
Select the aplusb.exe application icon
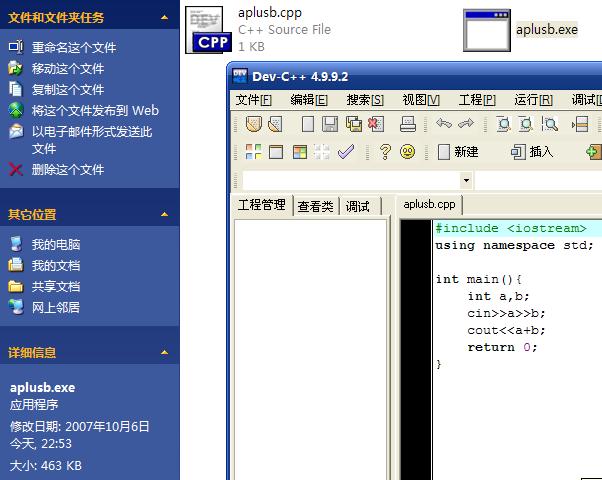tap(487, 30)
